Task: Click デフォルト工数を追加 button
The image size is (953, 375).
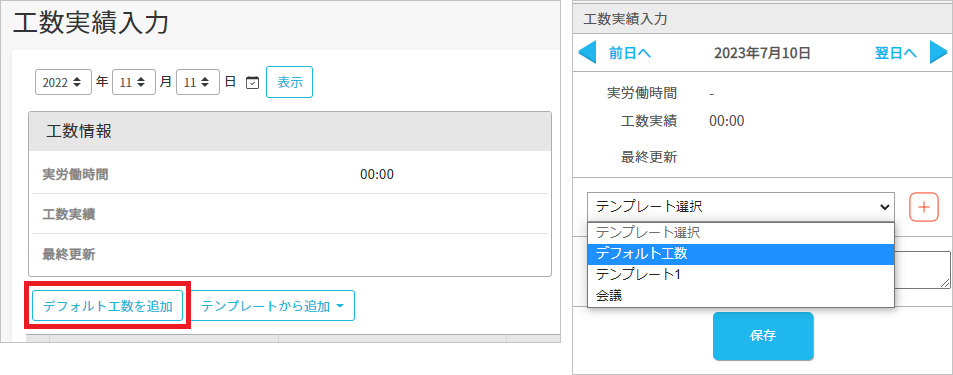Action: [108, 306]
